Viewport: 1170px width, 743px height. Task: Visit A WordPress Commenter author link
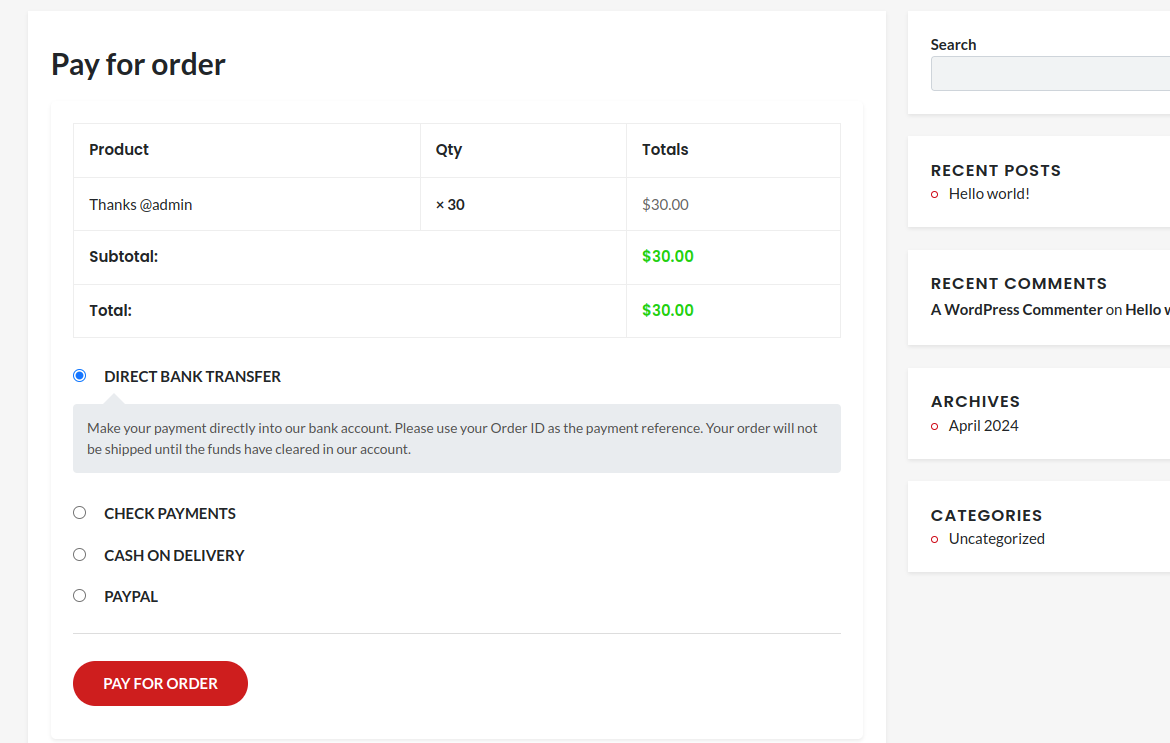(x=1016, y=310)
